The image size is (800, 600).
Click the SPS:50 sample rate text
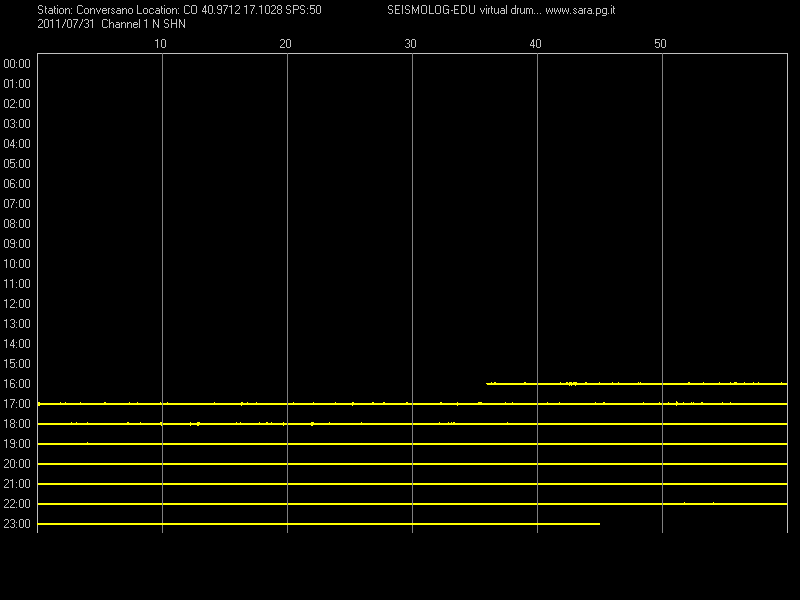coord(303,10)
